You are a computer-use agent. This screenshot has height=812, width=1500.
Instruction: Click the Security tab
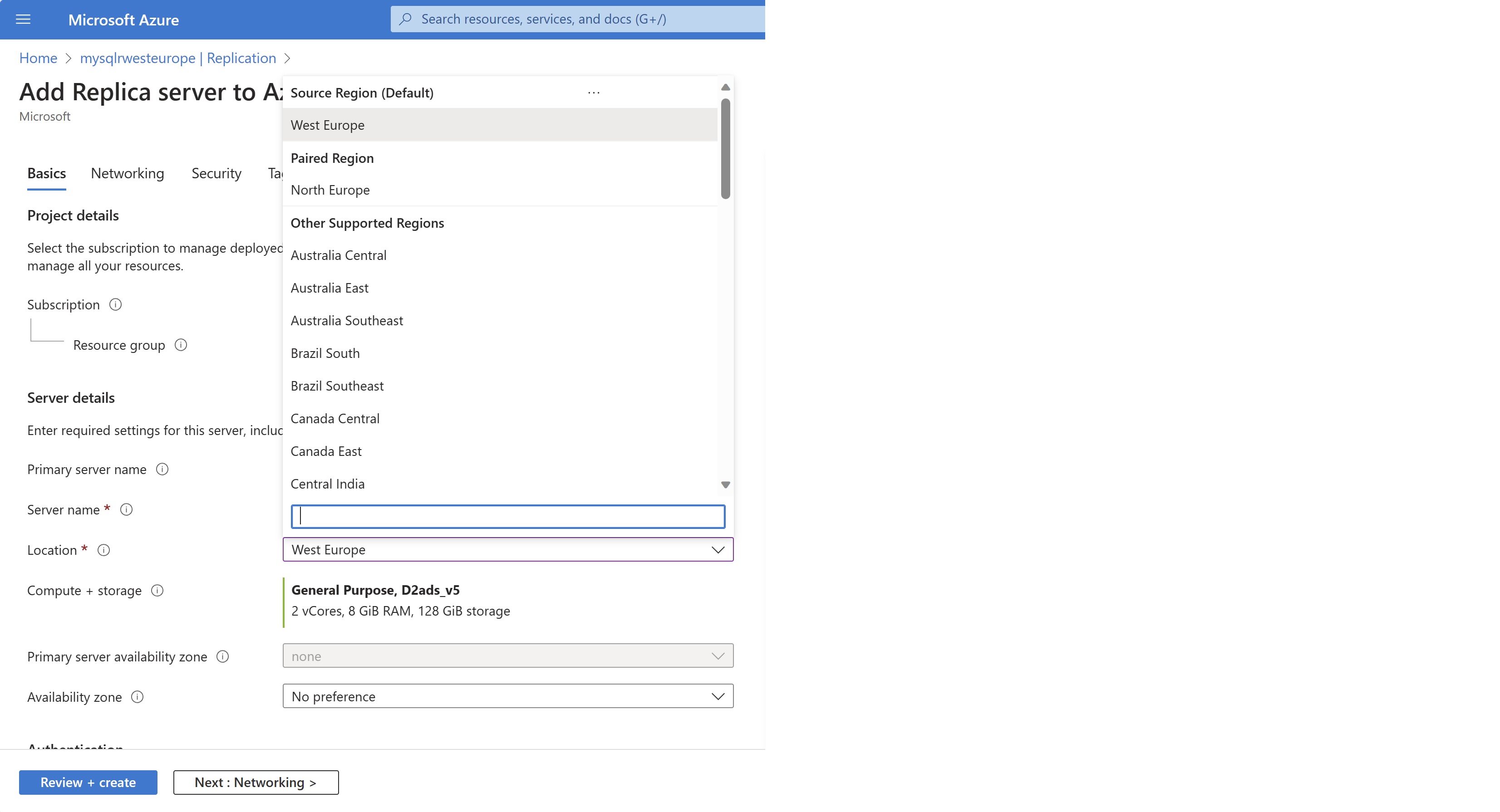215,173
